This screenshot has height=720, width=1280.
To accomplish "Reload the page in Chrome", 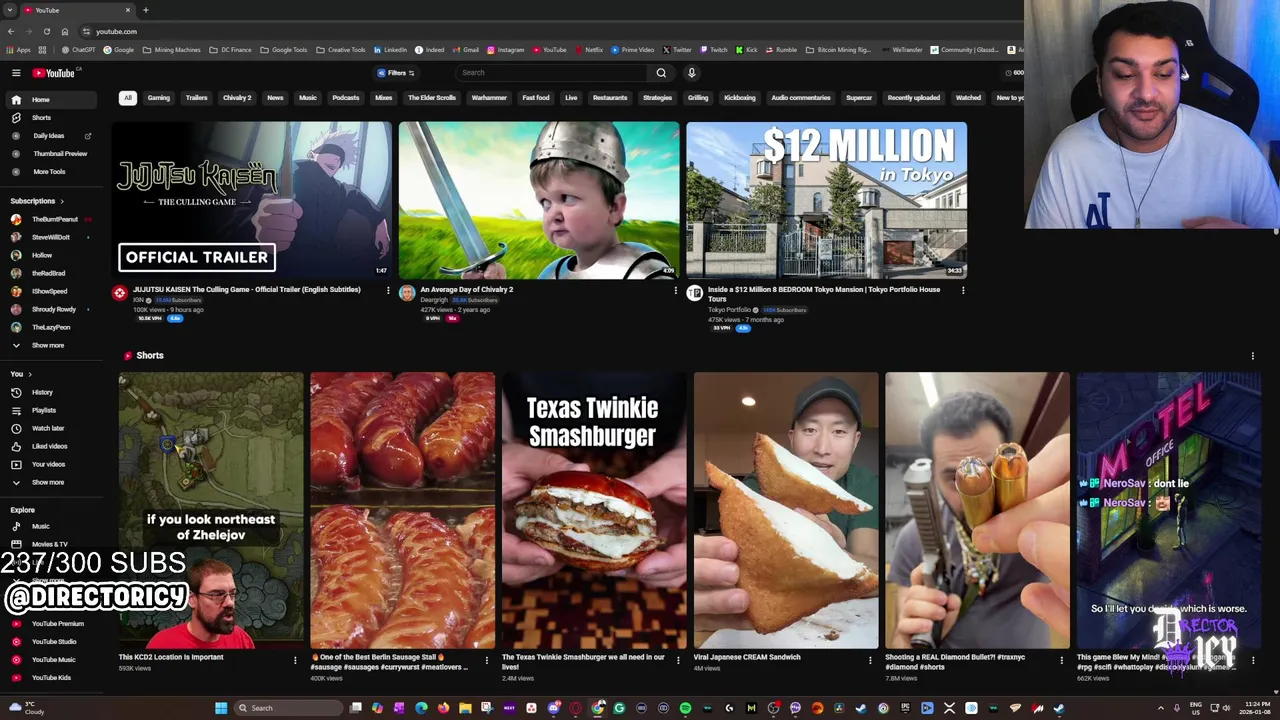I will tap(46, 31).
